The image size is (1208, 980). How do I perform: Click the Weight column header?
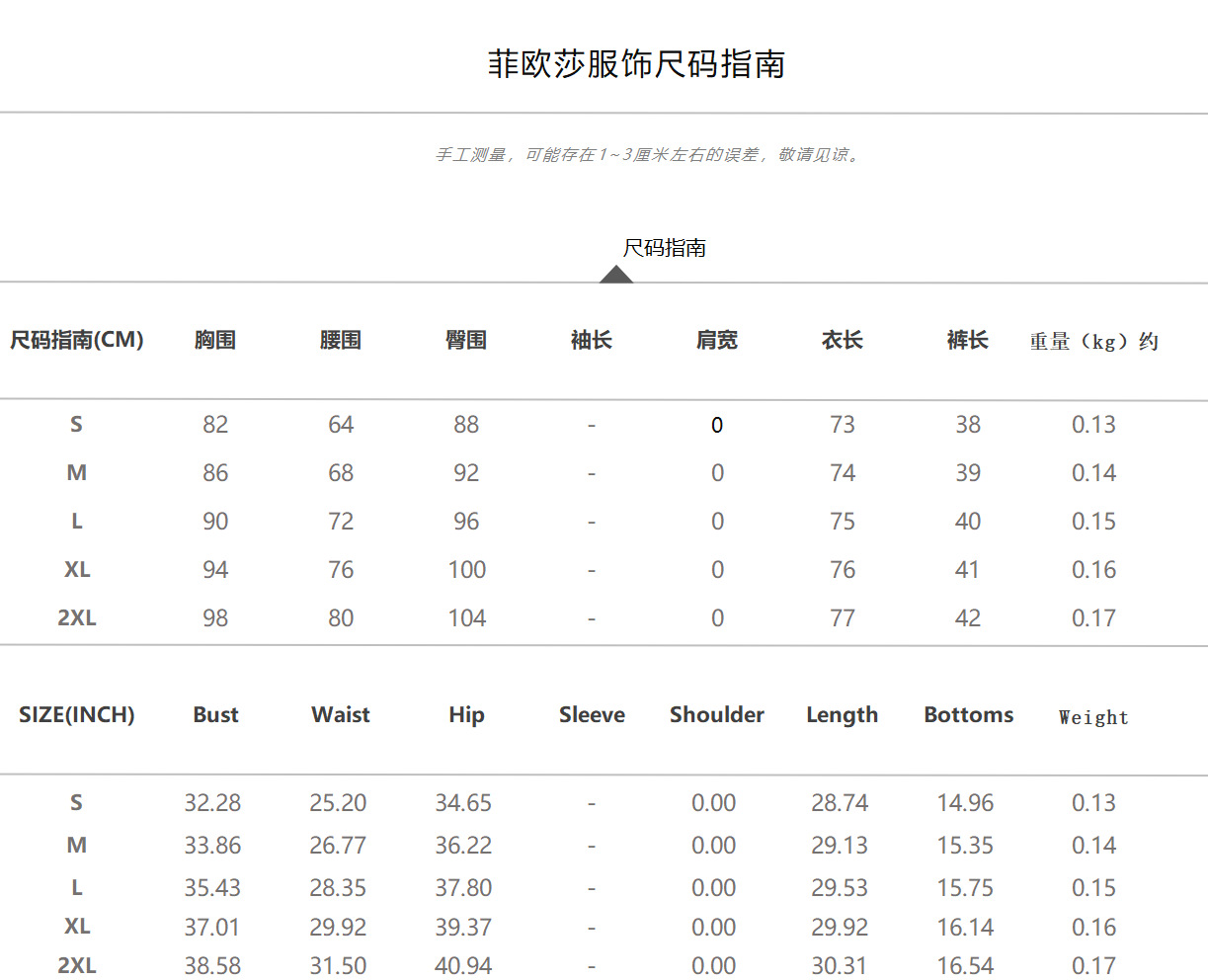click(1093, 718)
